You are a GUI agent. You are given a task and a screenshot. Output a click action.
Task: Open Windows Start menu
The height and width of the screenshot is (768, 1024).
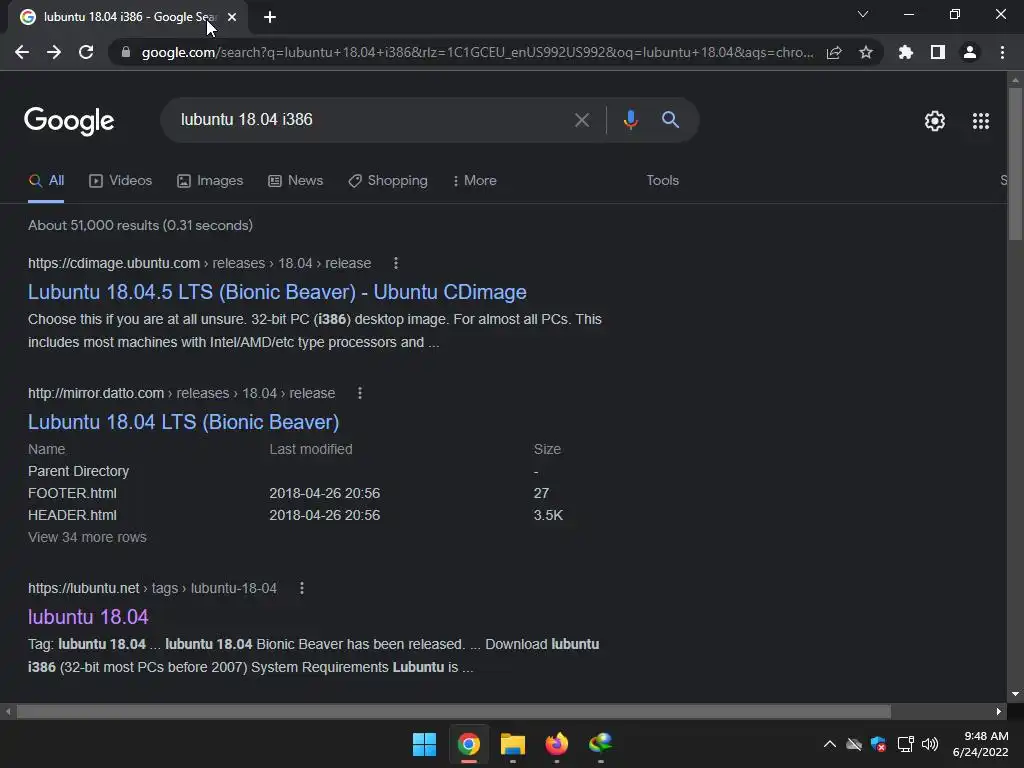click(x=424, y=744)
